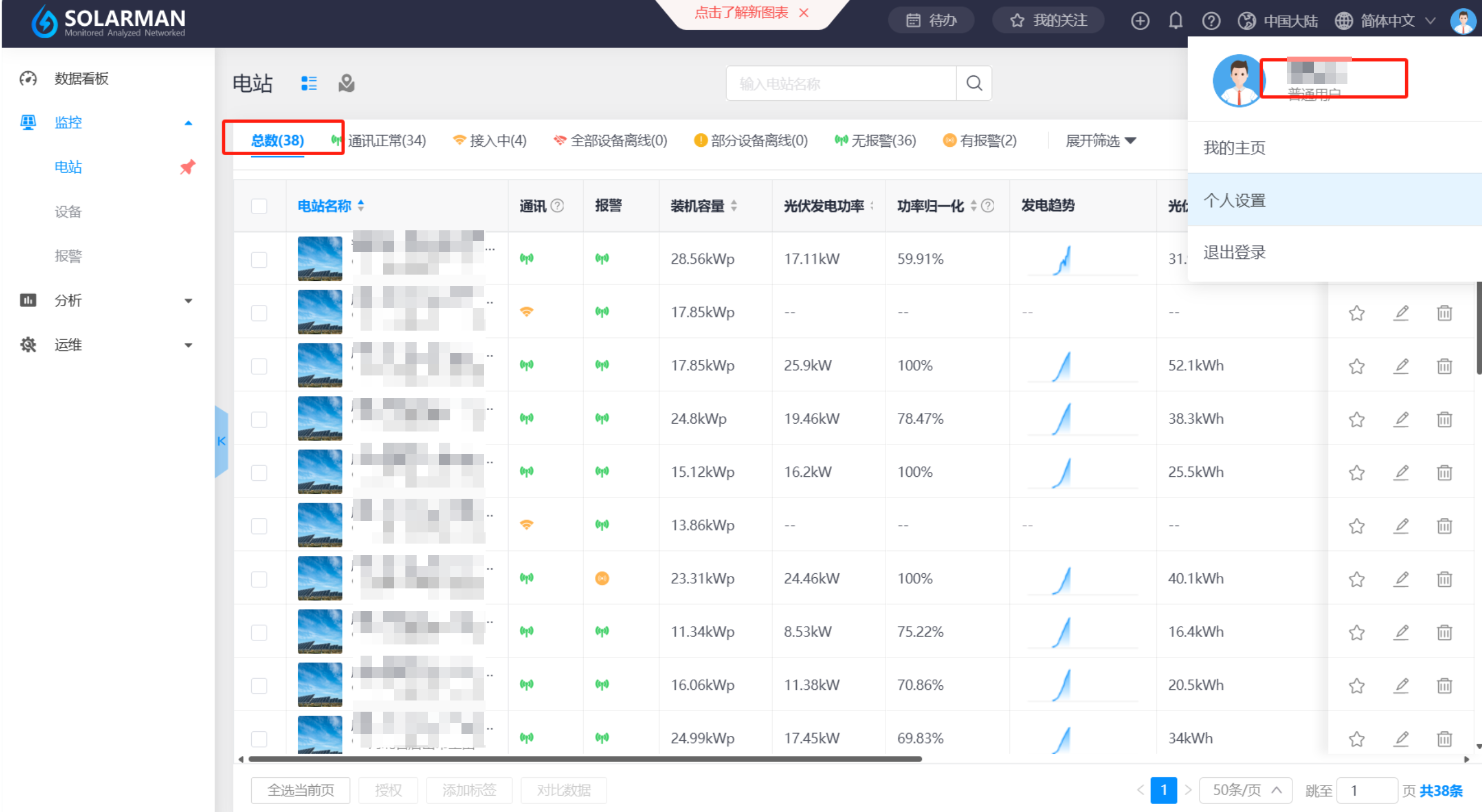This screenshot has height=812, width=1482.
Task: Check the 23.31kWp station row checkbox
Action: (x=259, y=578)
